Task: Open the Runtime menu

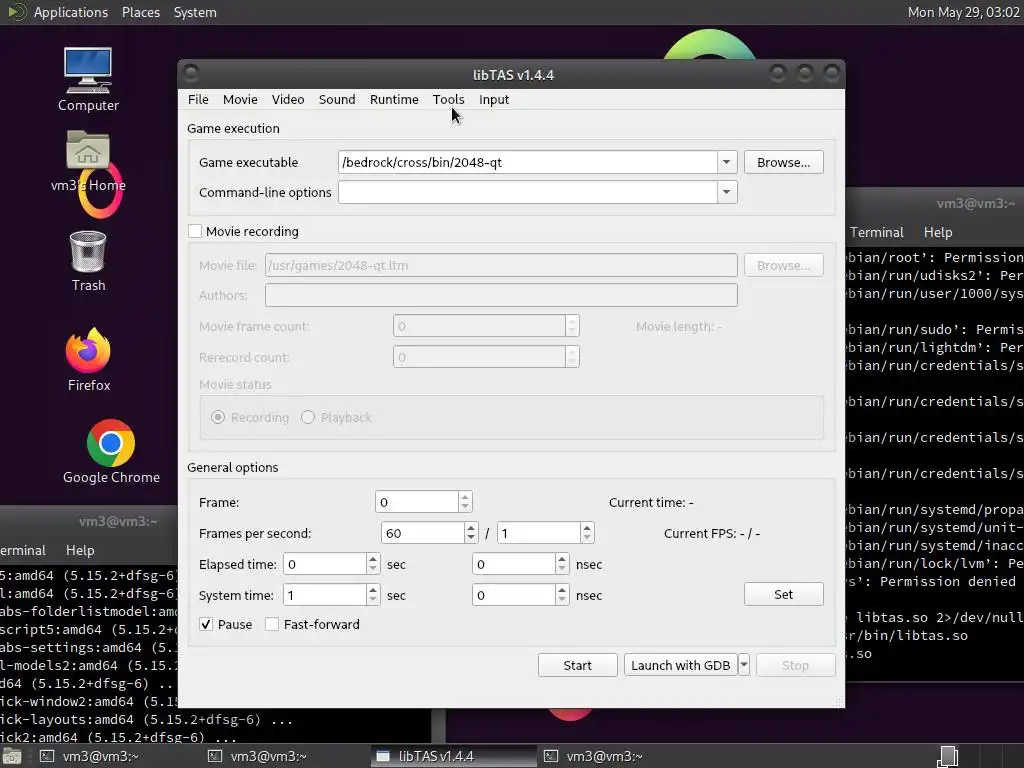Action: pyautogui.click(x=394, y=99)
